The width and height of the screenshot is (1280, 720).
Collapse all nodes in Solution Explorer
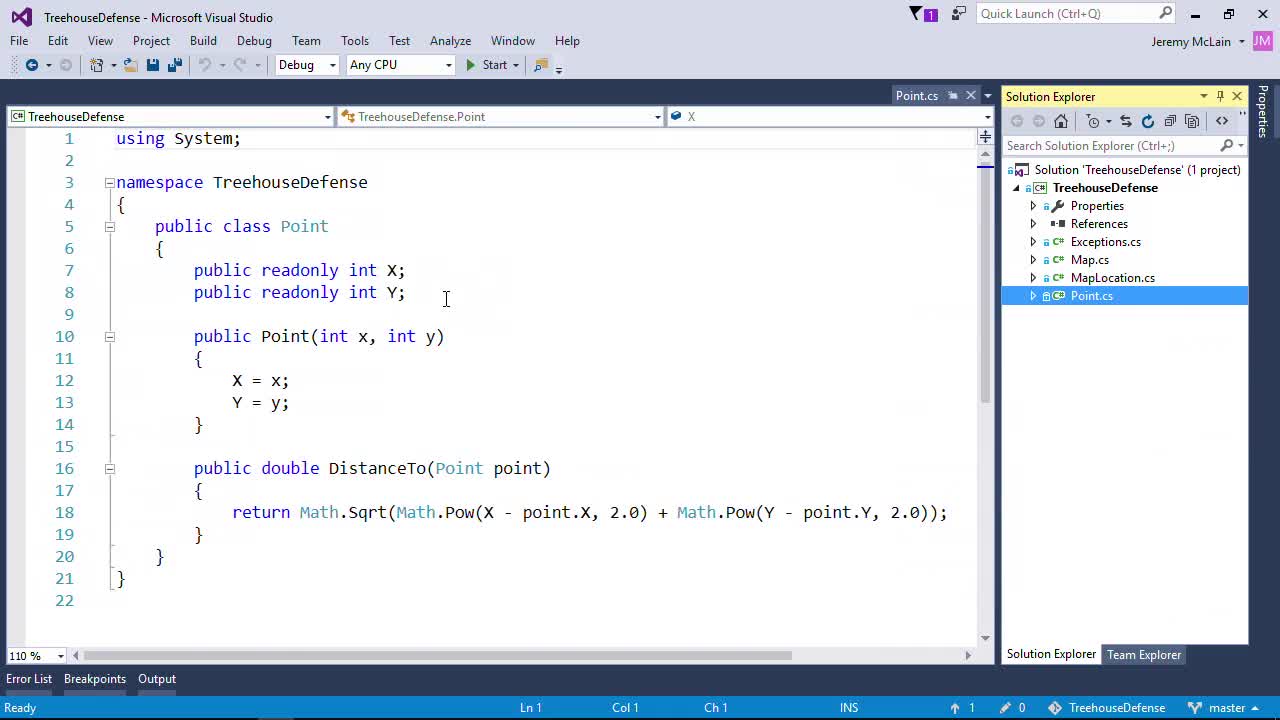[1171, 121]
